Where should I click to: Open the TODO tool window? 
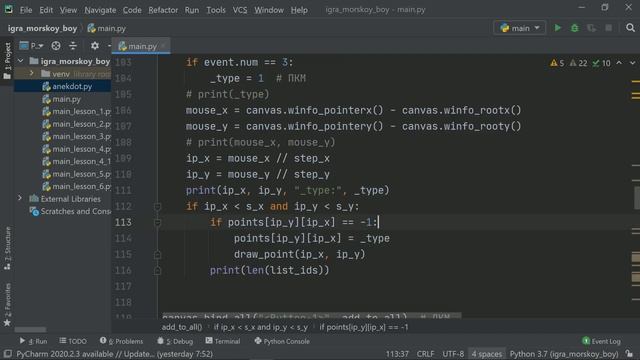pyautogui.click(x=73, y=341)
